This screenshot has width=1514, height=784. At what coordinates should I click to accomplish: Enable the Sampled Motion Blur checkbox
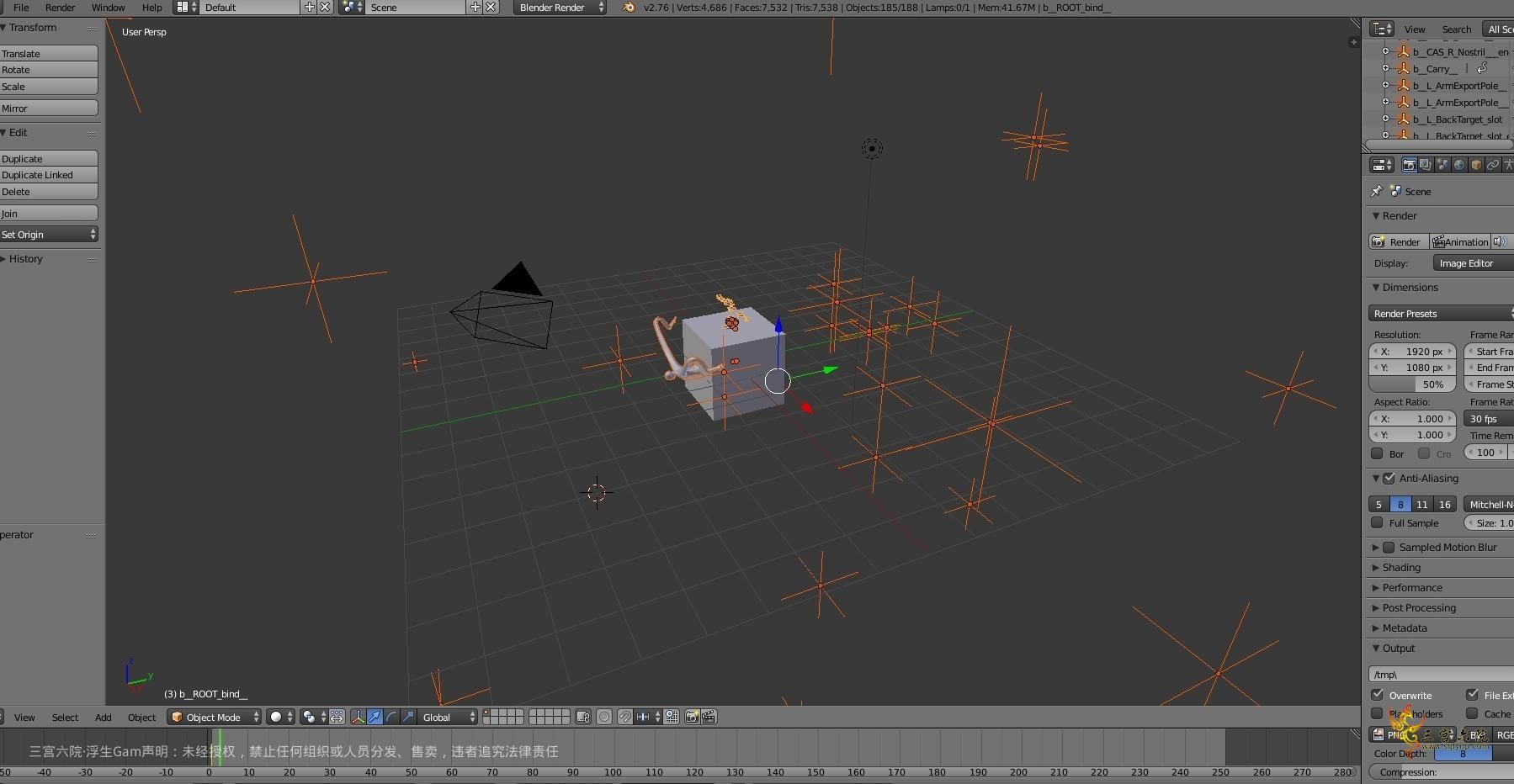pos(1389,547)
